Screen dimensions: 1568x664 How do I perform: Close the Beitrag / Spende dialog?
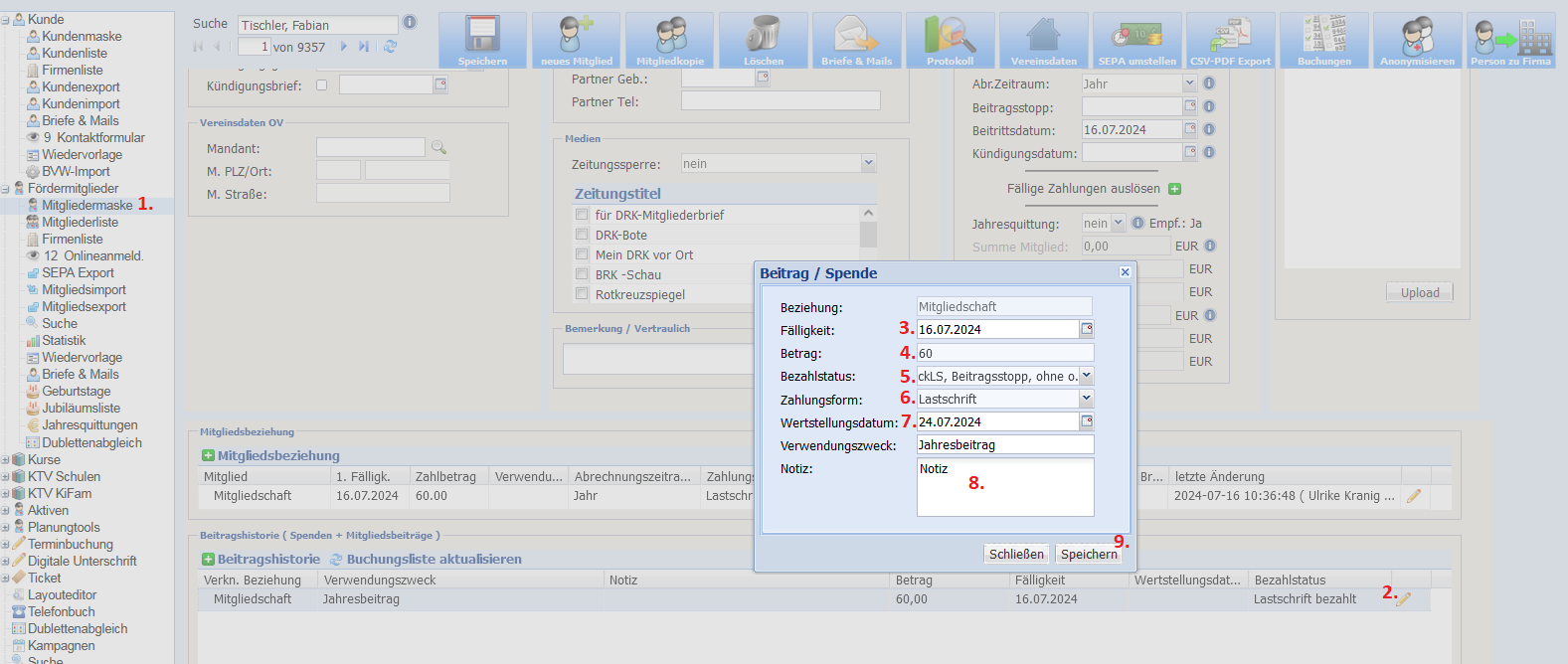pos(1125,272)
